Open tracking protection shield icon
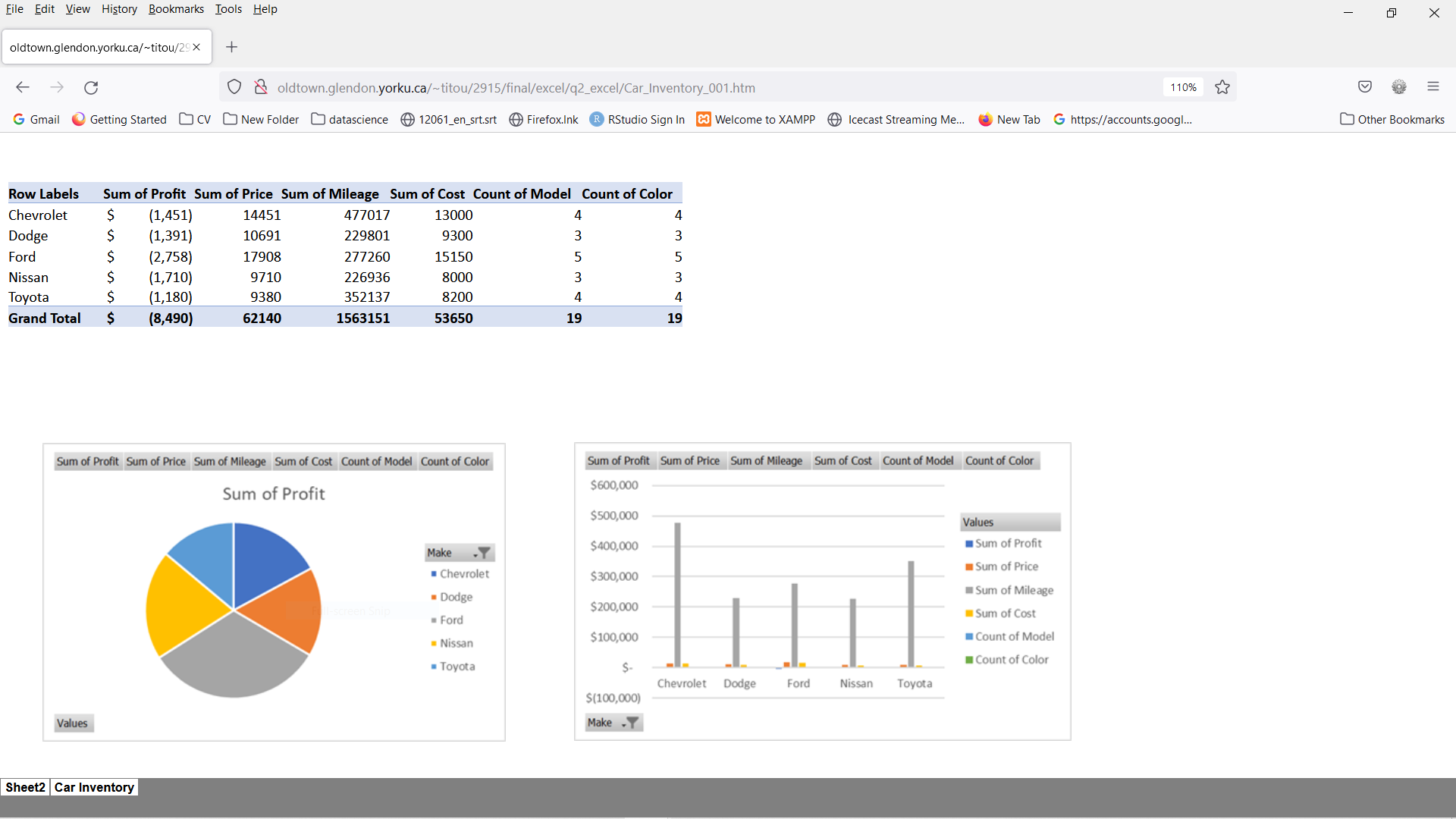The width and height of the screenshot is (1456, 819). [234, 87]
